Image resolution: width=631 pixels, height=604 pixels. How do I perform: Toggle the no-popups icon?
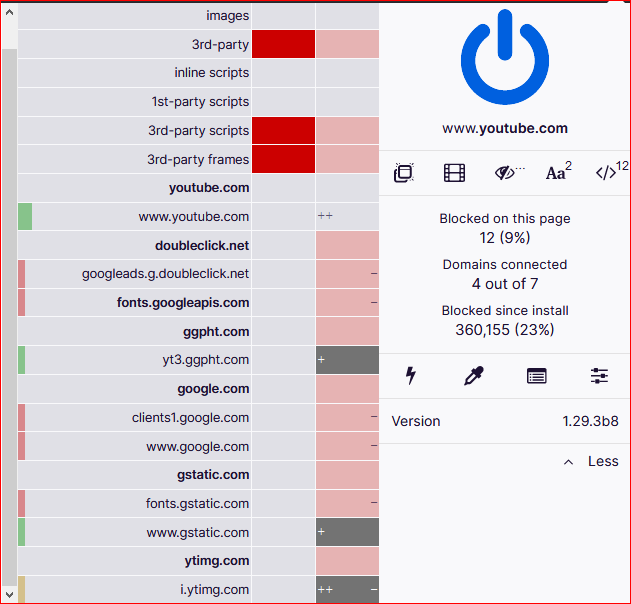[x=404, y=173]
